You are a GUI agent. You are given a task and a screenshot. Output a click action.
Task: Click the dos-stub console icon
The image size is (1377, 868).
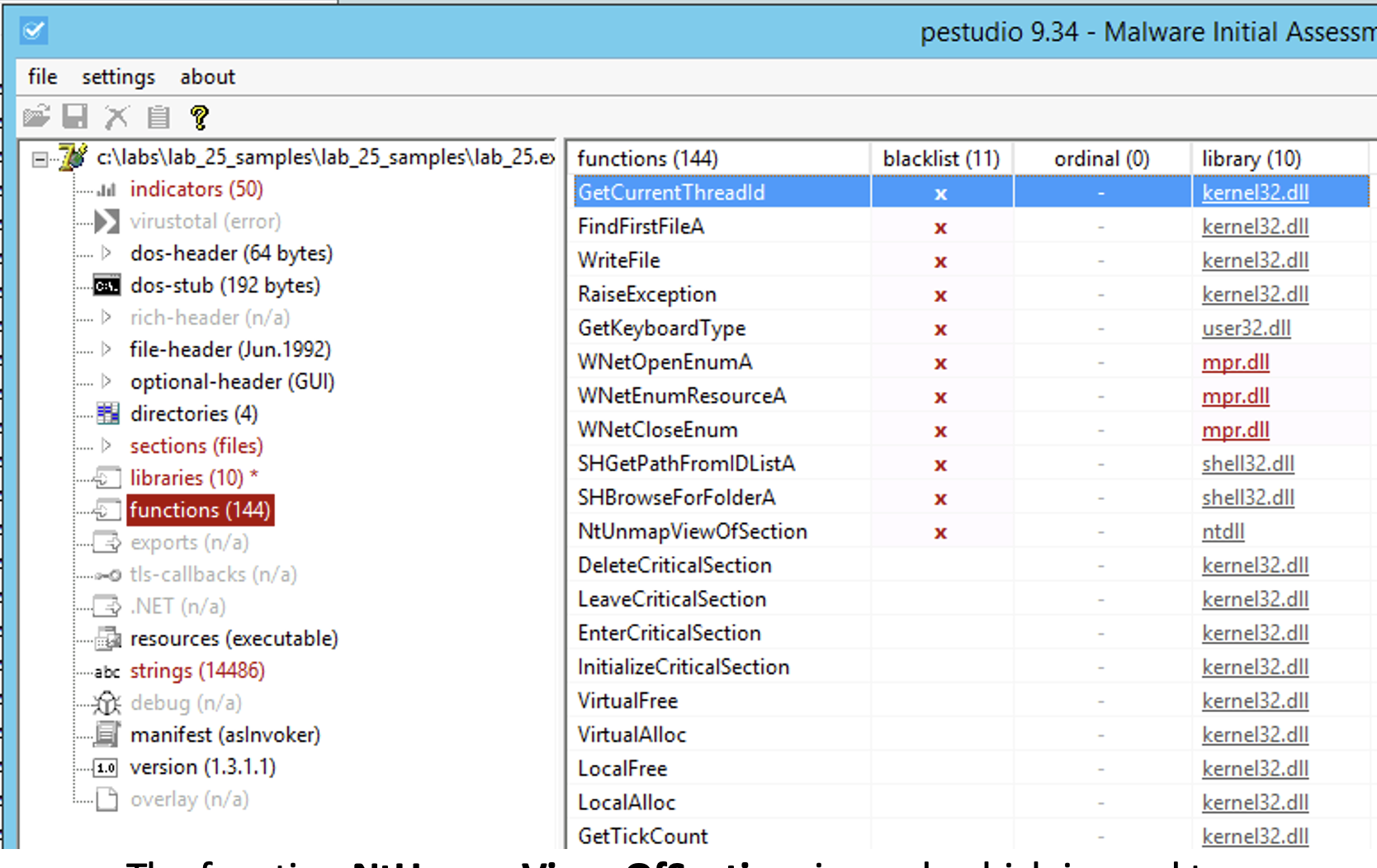click(106, 286)
